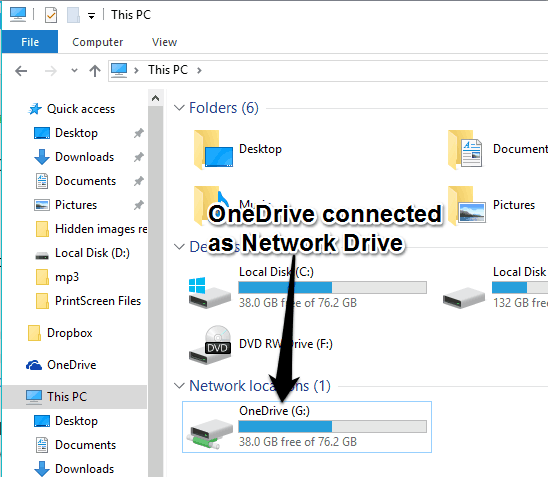Viewport: 548px width, 477px height.
Task: Click the New folder quick access toolbar icon
Action: coord(73,15)
